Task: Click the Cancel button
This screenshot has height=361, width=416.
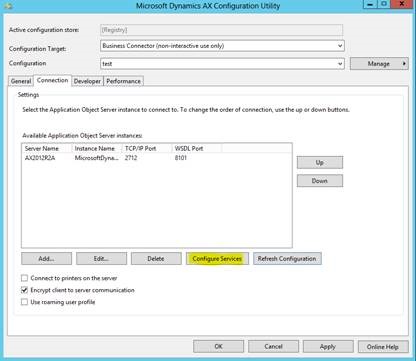Action: click(x=273, y=347)
